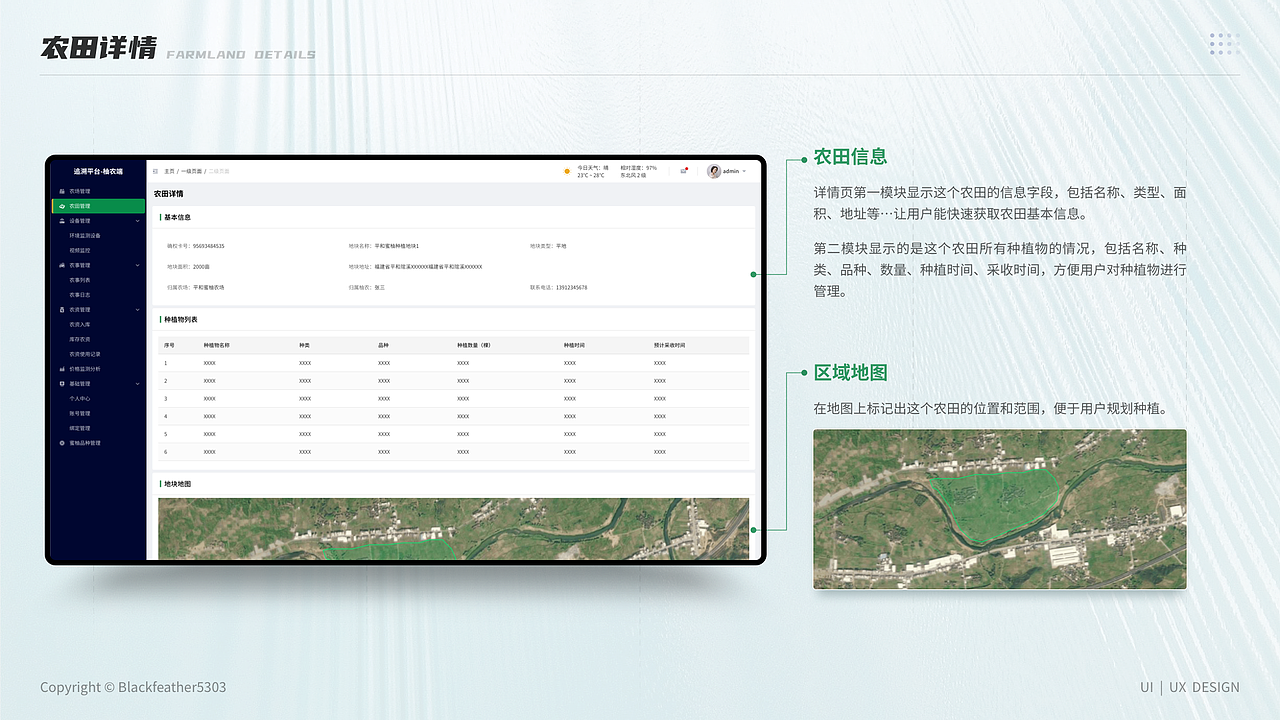Click the 地块地图 section title
The image size is (1280, 720).
177,484
